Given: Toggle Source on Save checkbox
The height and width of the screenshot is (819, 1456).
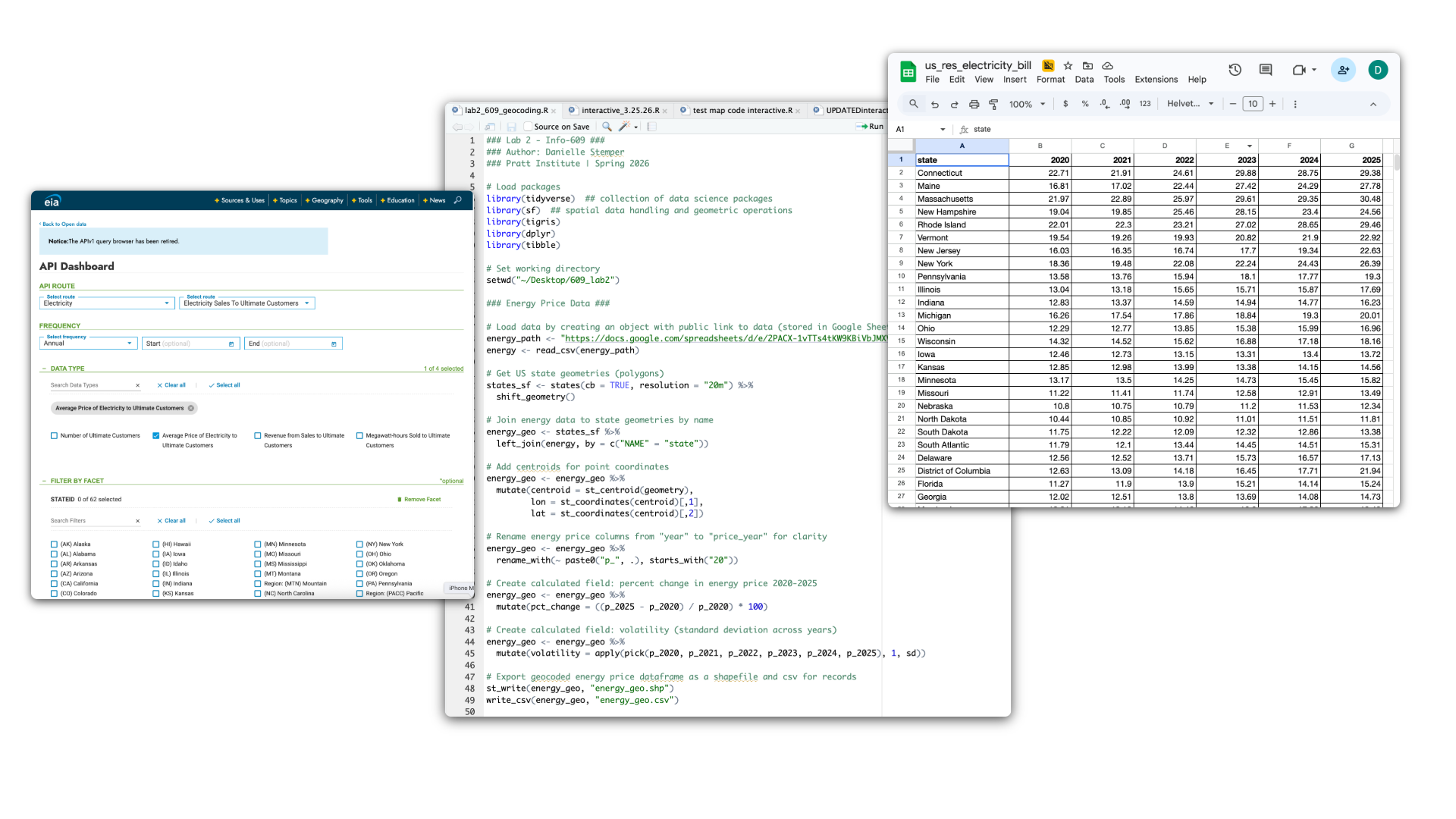Looking at the screenshot, I should tap(528, 127).
